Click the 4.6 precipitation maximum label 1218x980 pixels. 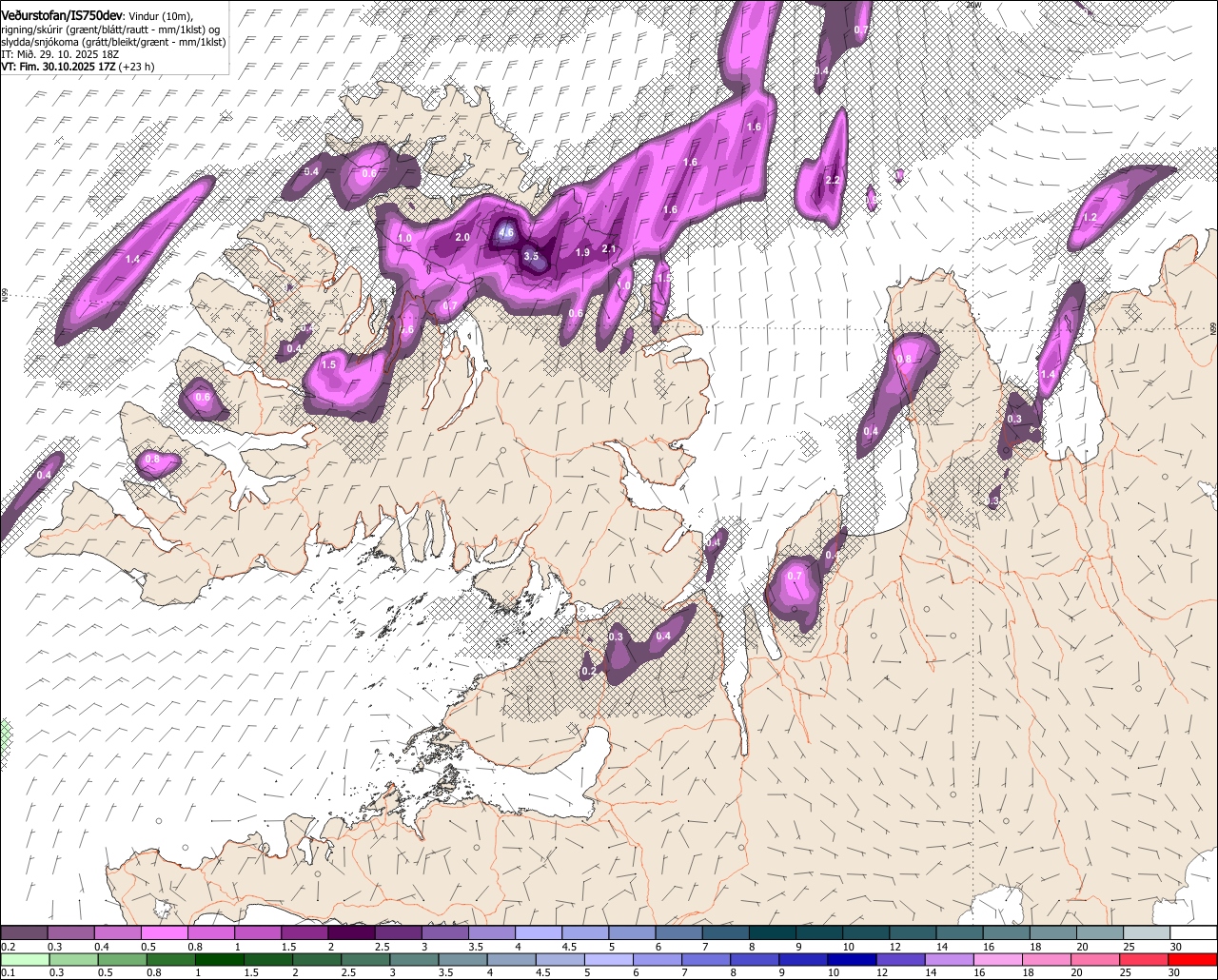click(x=506, y=232)
